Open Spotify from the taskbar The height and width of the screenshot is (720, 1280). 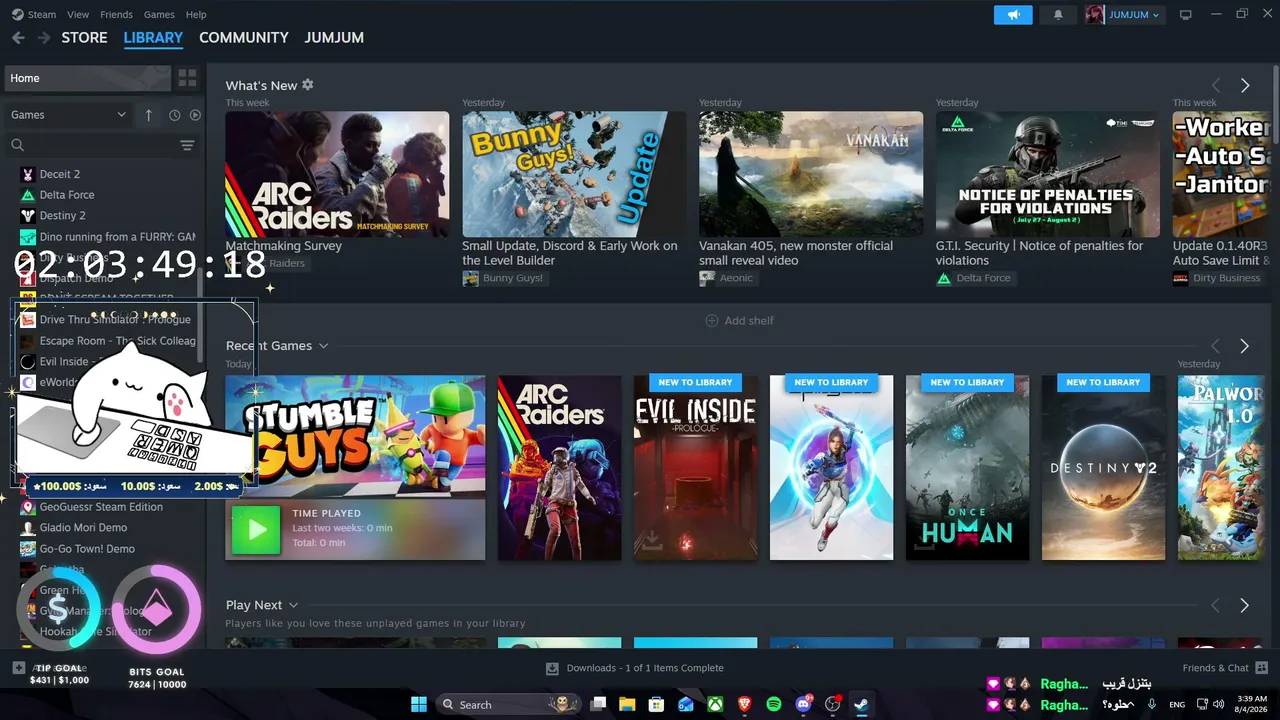tap(774, 704)
